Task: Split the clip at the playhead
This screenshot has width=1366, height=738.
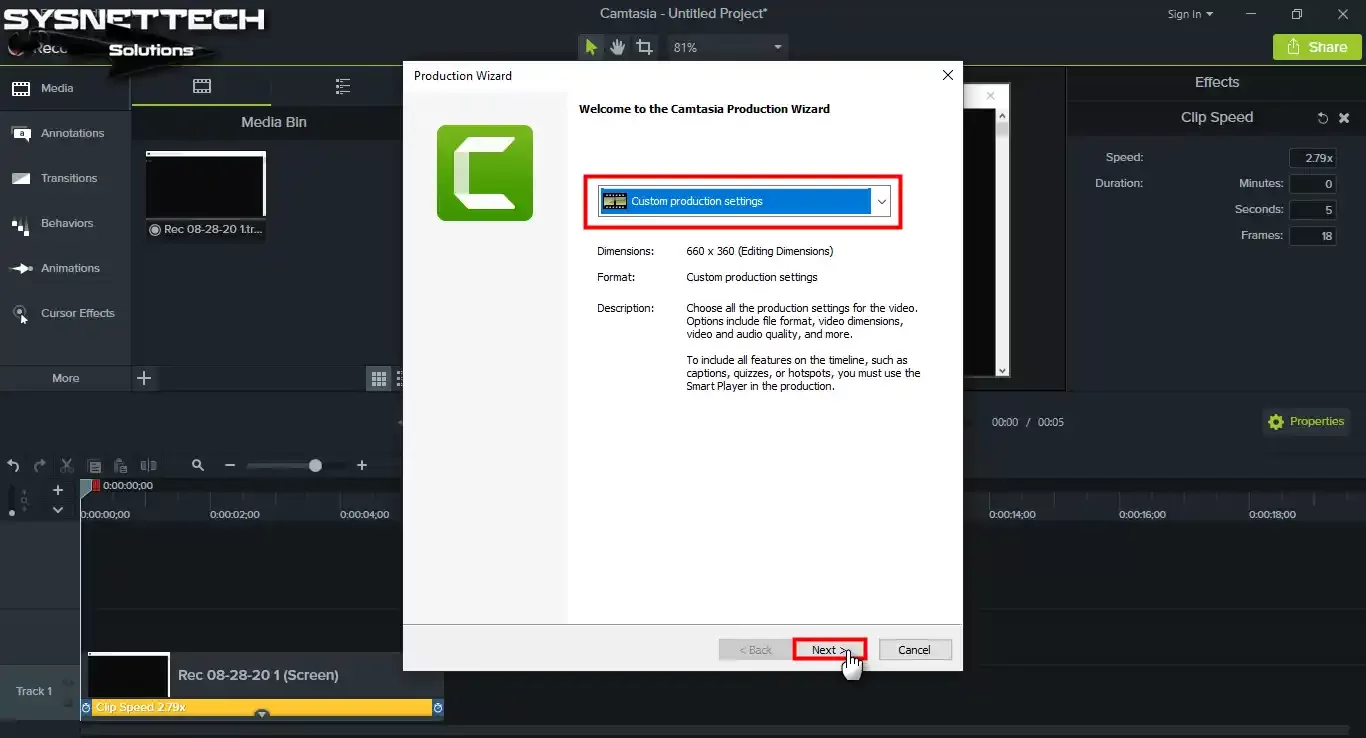Action: click(148, 465)
